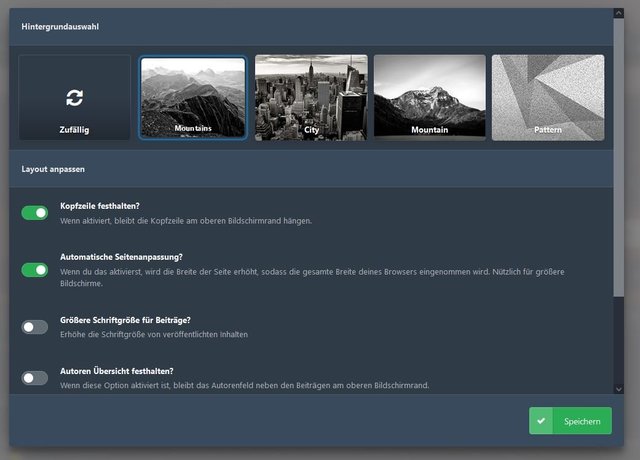Click the checkmark icon on the save button

pyautogui.click(x=541, y=421)
